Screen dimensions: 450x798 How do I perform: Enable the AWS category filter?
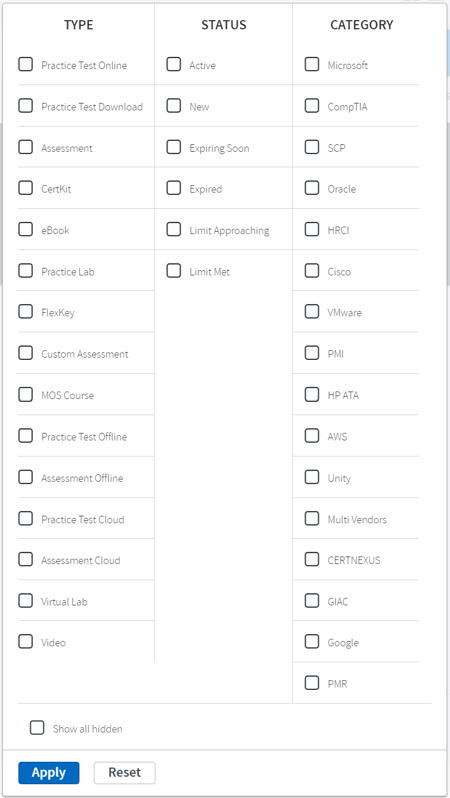(x=312, y=436)
